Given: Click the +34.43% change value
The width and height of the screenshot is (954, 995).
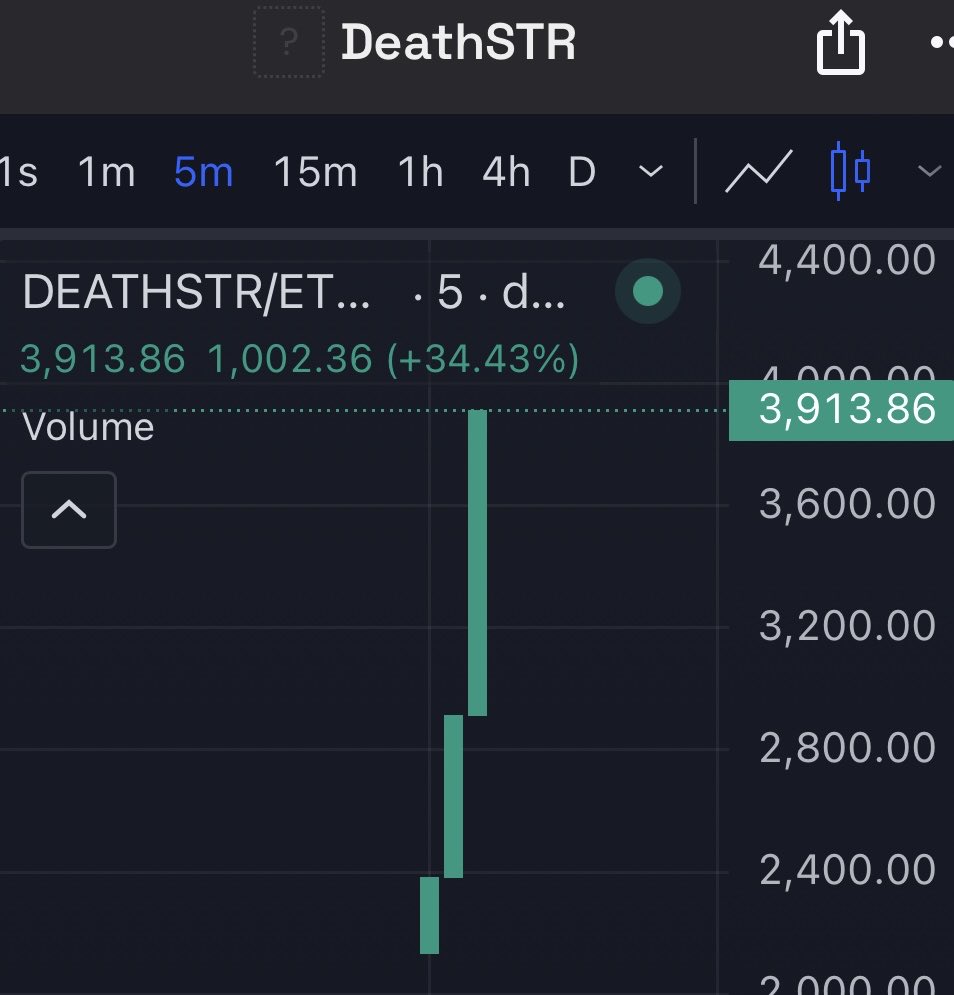Looking at the screenshot, I should click(483, 359).
